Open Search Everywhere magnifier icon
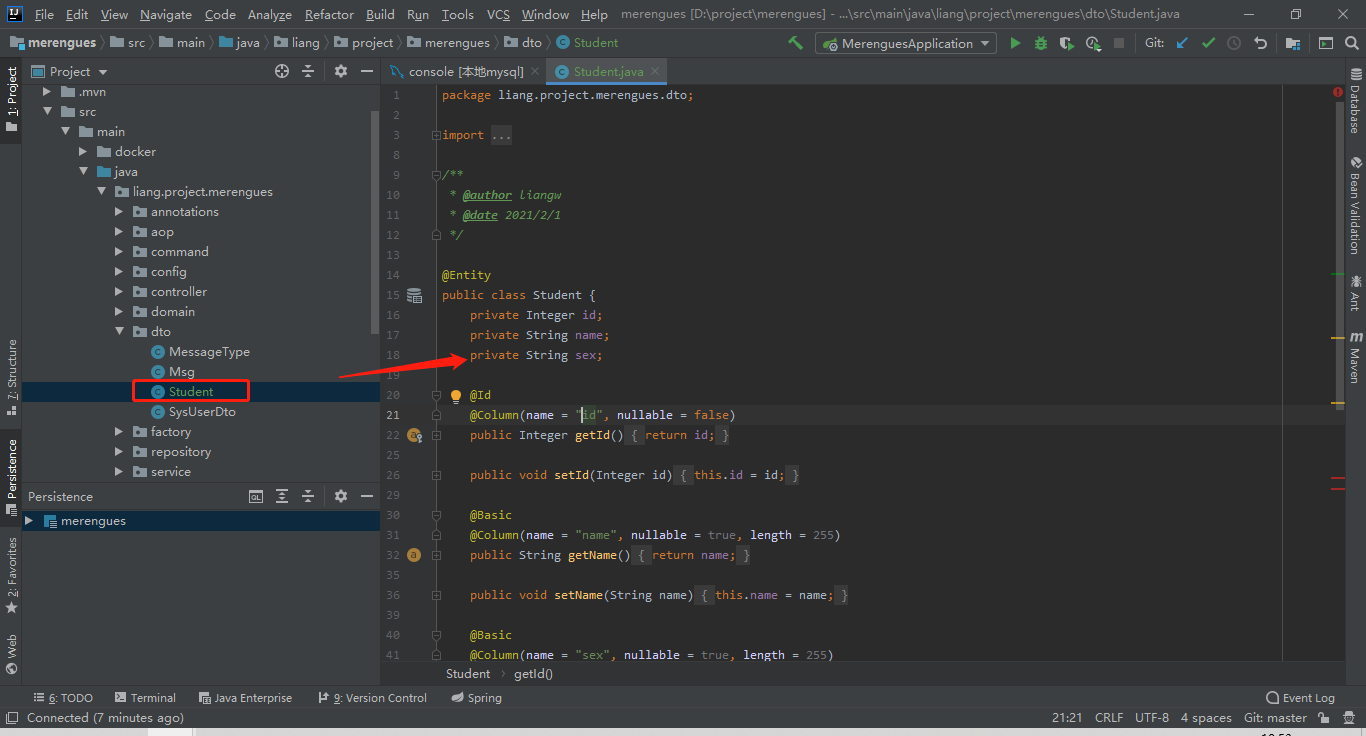Viewport: 1366px width, 736px height. point(1351,43)
